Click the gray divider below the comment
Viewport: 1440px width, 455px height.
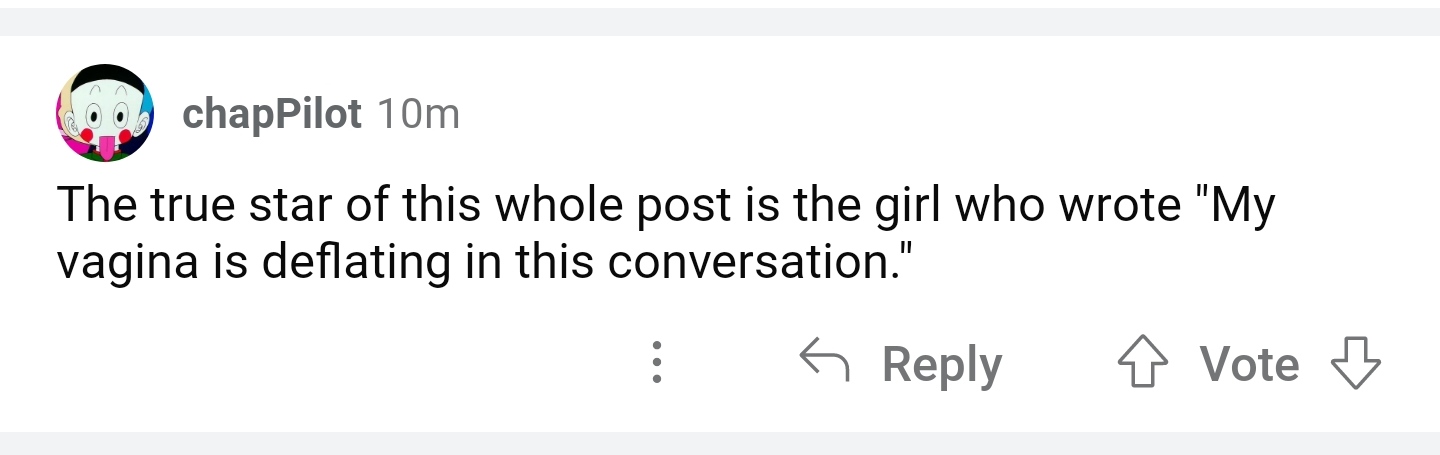[x=720, y=444]
